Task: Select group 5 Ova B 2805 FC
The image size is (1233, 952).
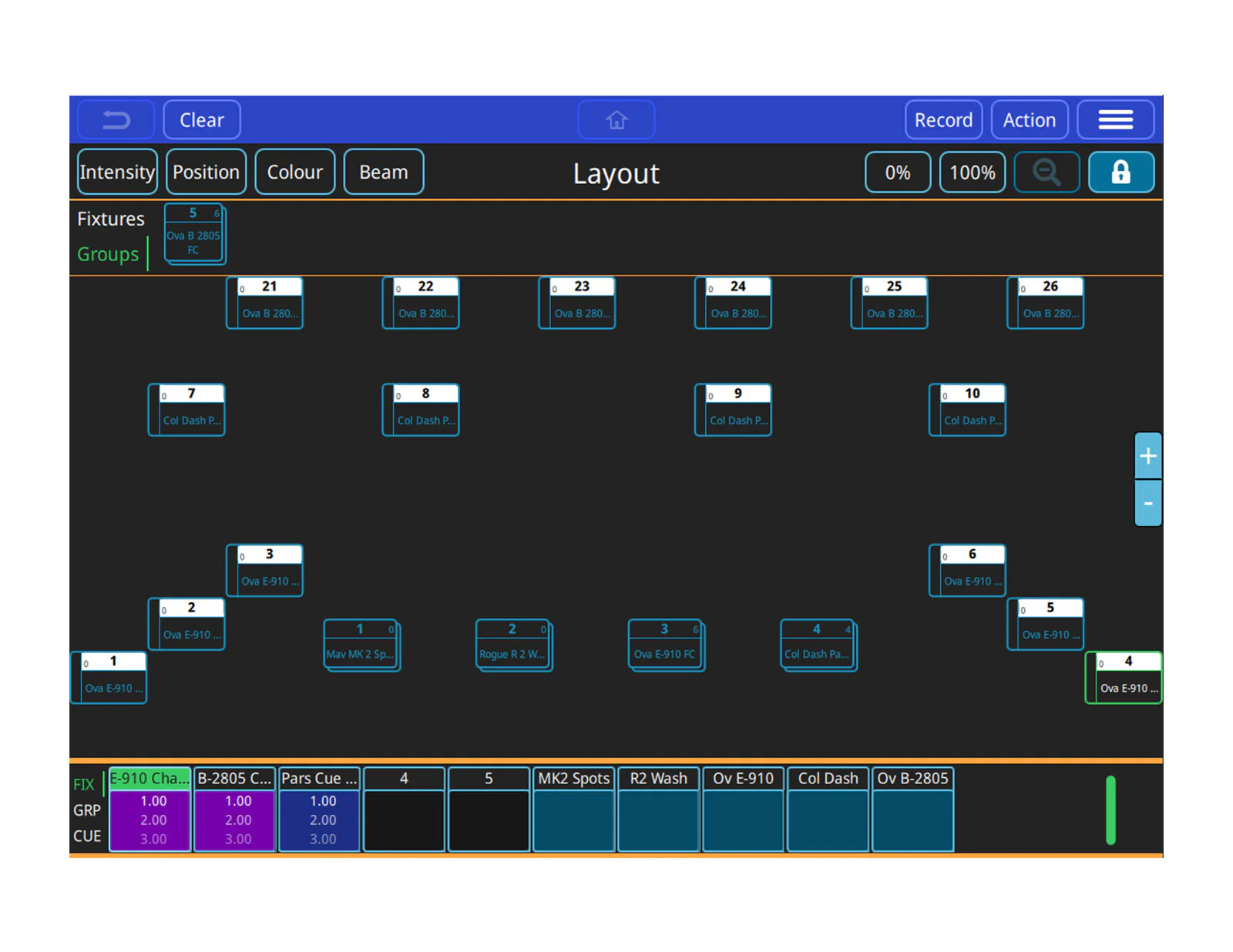Action: click(x=194, y=233)
